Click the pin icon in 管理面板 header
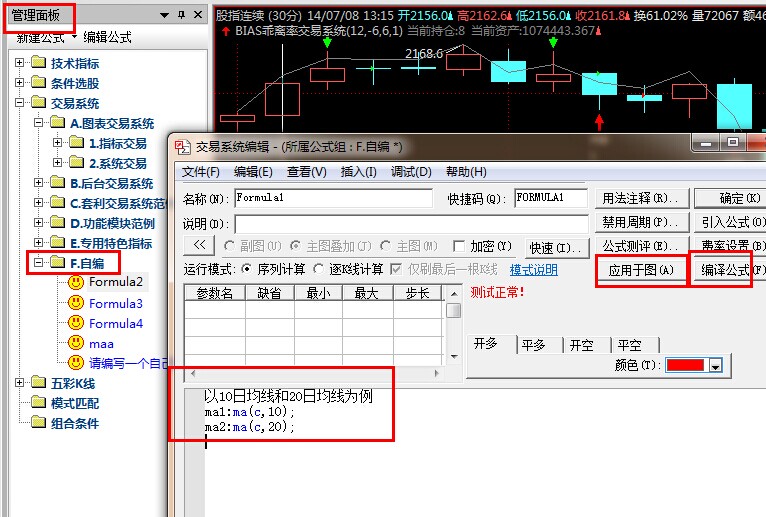This screenshot has height=517, width=766. tap(181, 15)
